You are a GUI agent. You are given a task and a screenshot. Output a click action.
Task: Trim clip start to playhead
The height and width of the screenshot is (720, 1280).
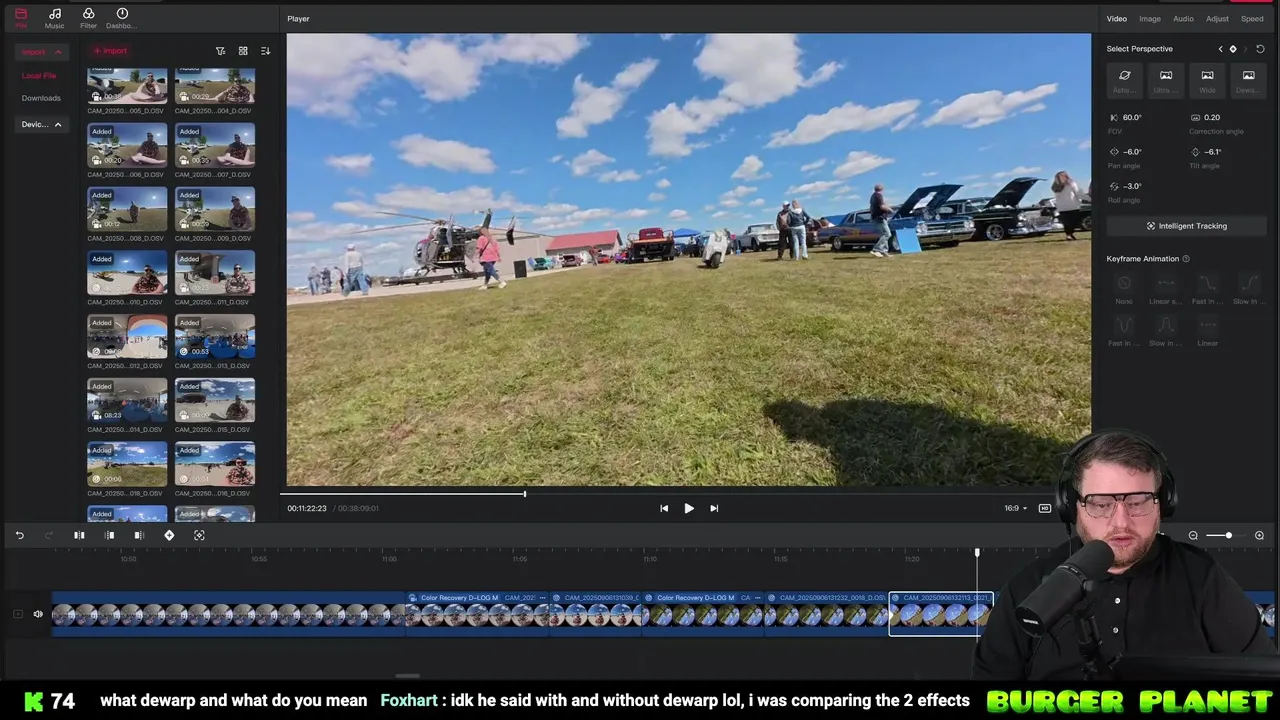(110, 536)
